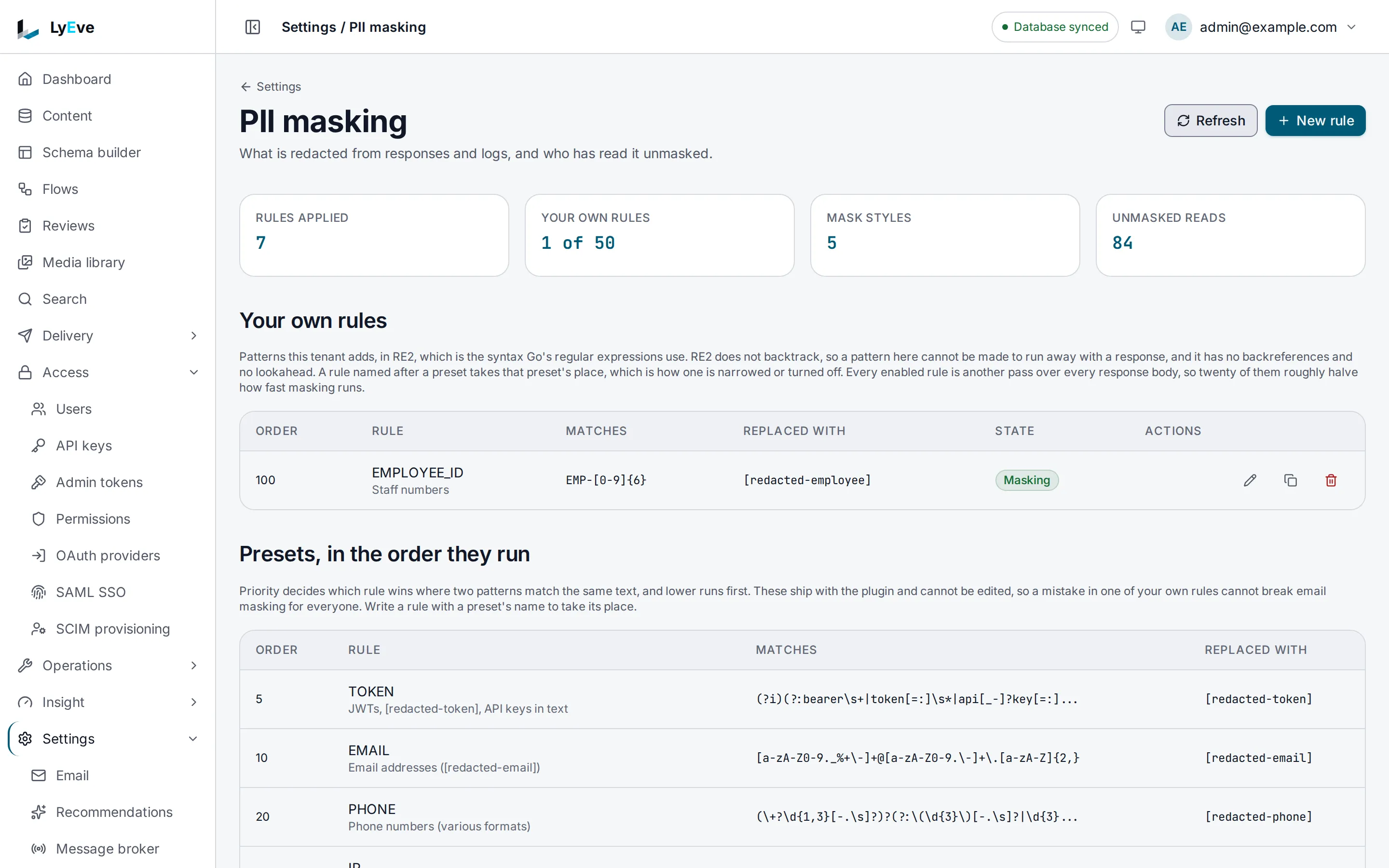Click the [redacted-token] replacement cell

click(1258, 699)
